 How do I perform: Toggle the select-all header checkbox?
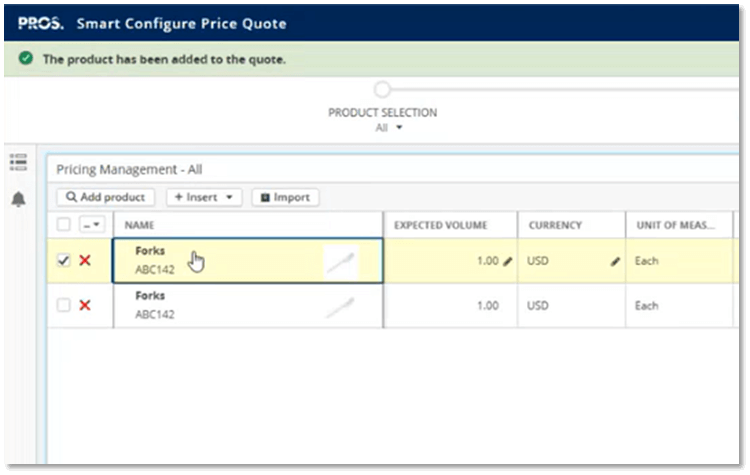click(x=64, y=225)
